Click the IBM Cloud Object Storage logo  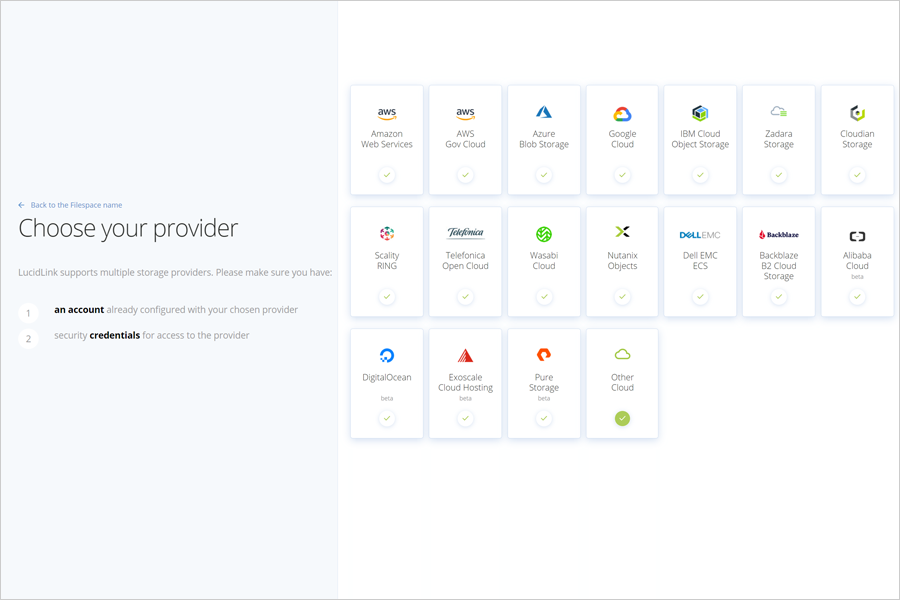(700, 113)
